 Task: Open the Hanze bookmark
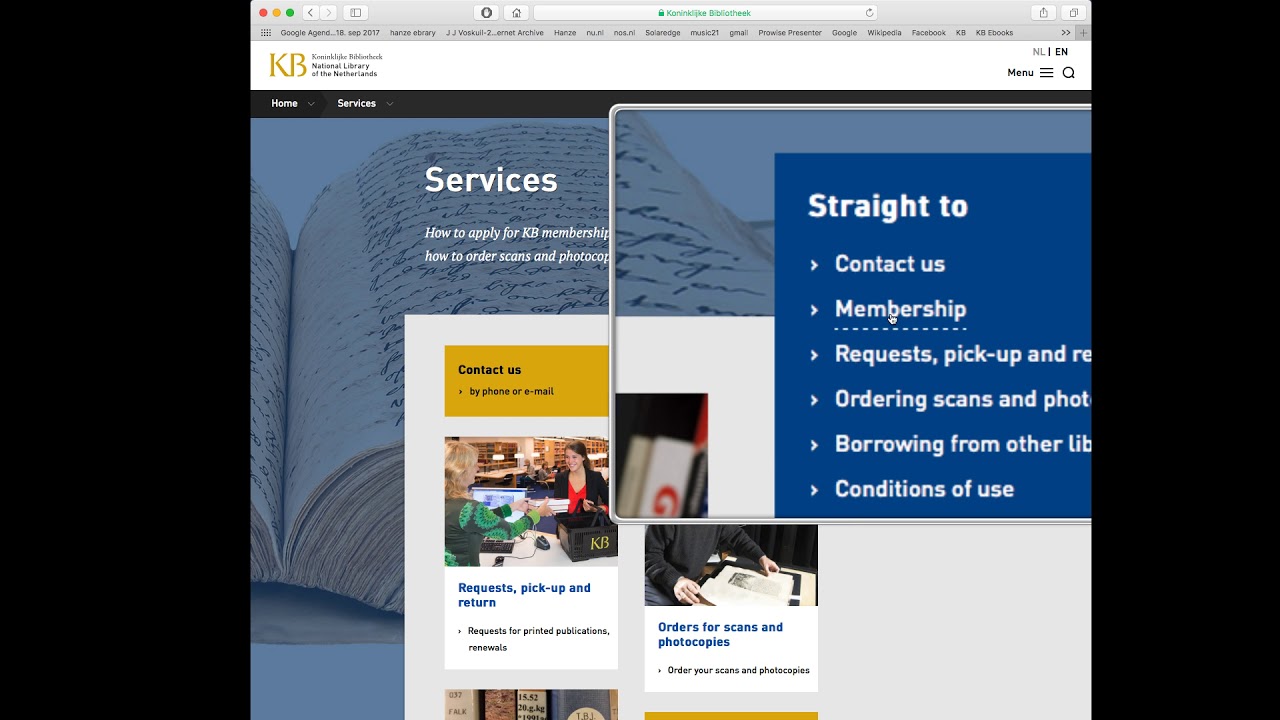(x=565, y=33)
